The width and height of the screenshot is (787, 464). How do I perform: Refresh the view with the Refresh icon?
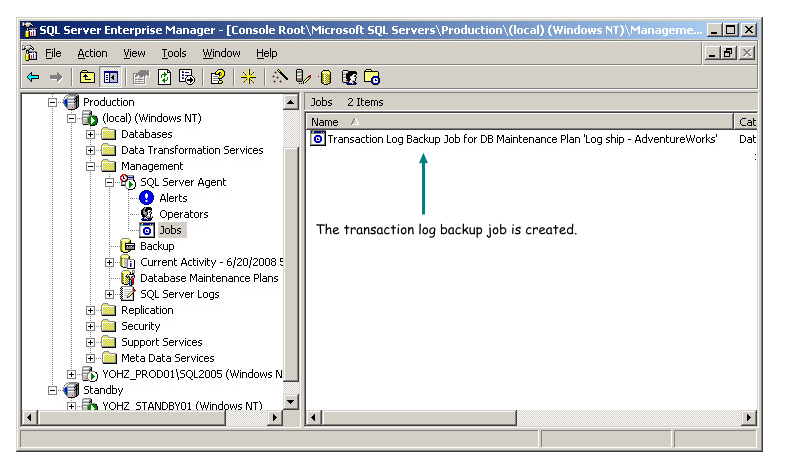click(164, 77)
